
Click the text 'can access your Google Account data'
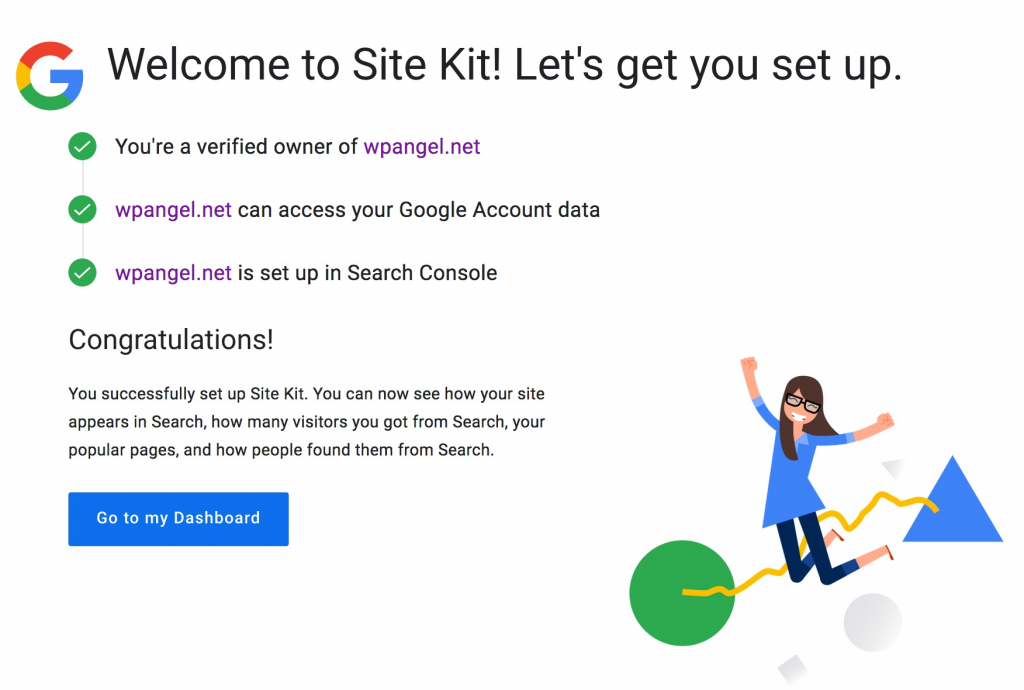[x=419, y=210]
